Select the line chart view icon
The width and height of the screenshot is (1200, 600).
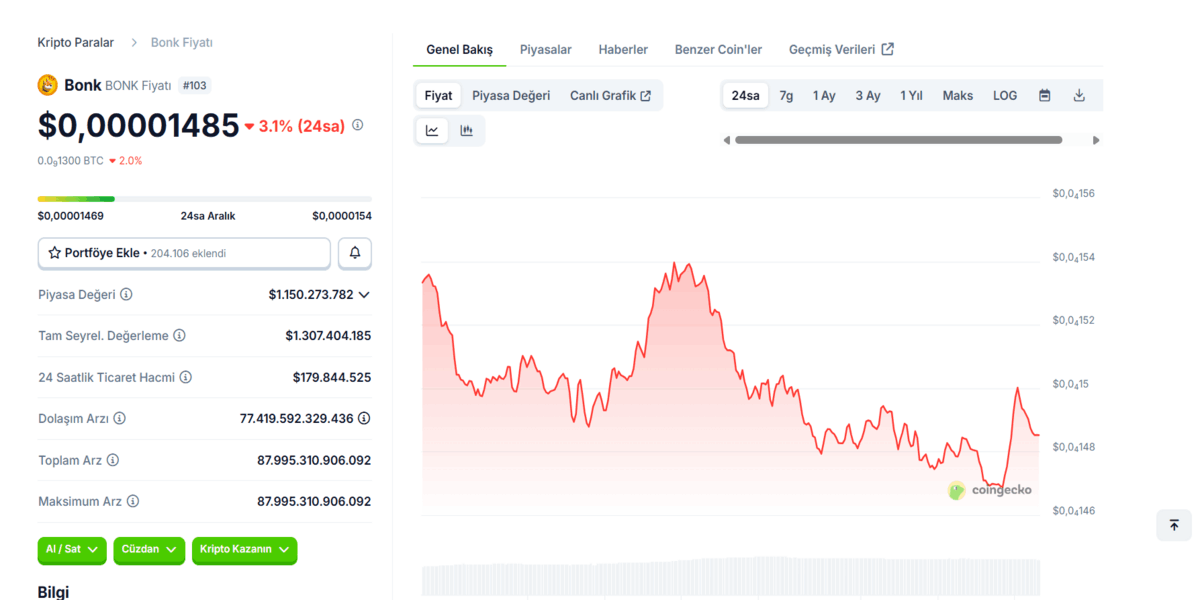point(432,130)
